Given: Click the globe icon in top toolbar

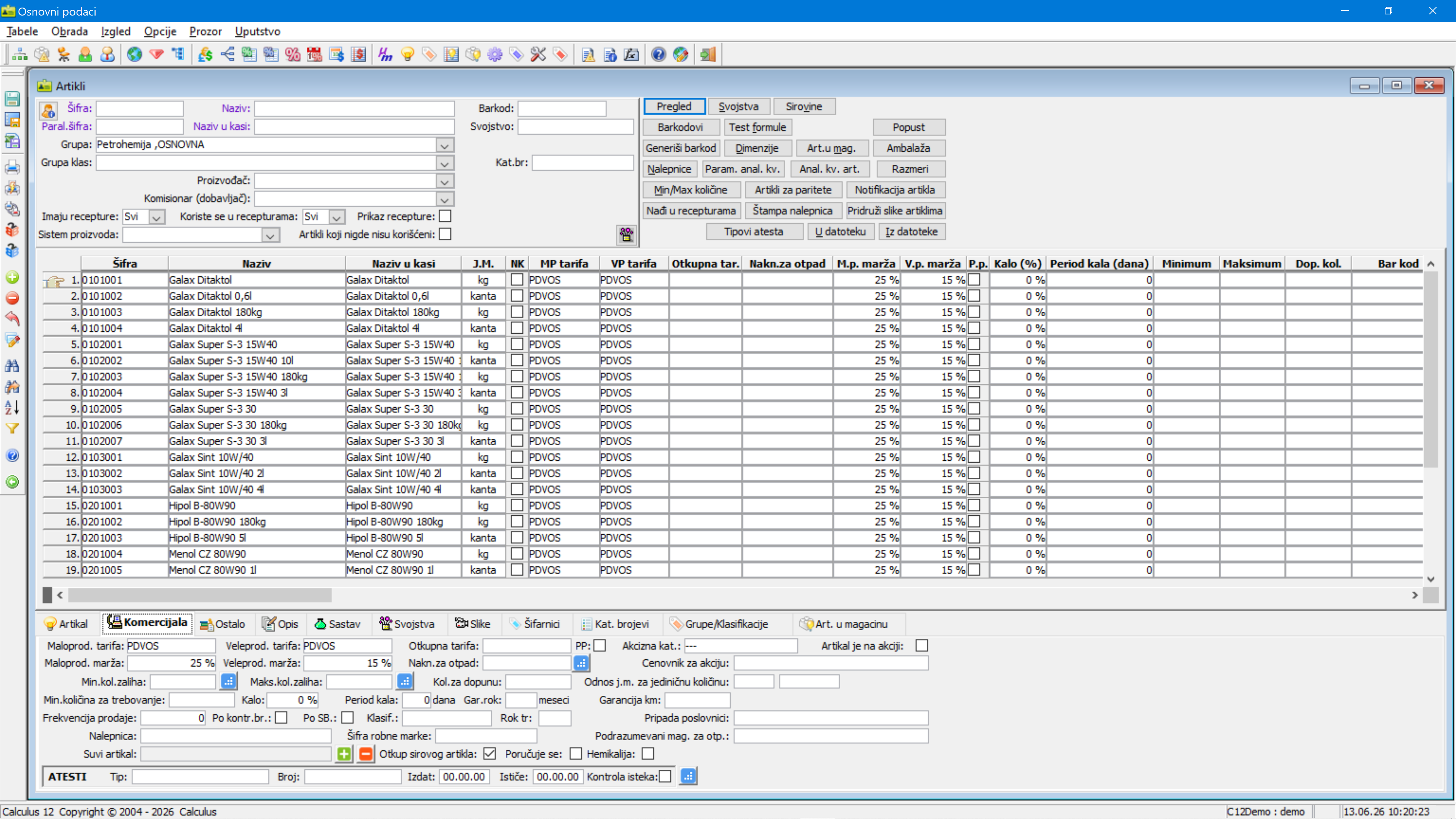Looking at the screenshot, I should pyautogui.click(x=135, y=54).
